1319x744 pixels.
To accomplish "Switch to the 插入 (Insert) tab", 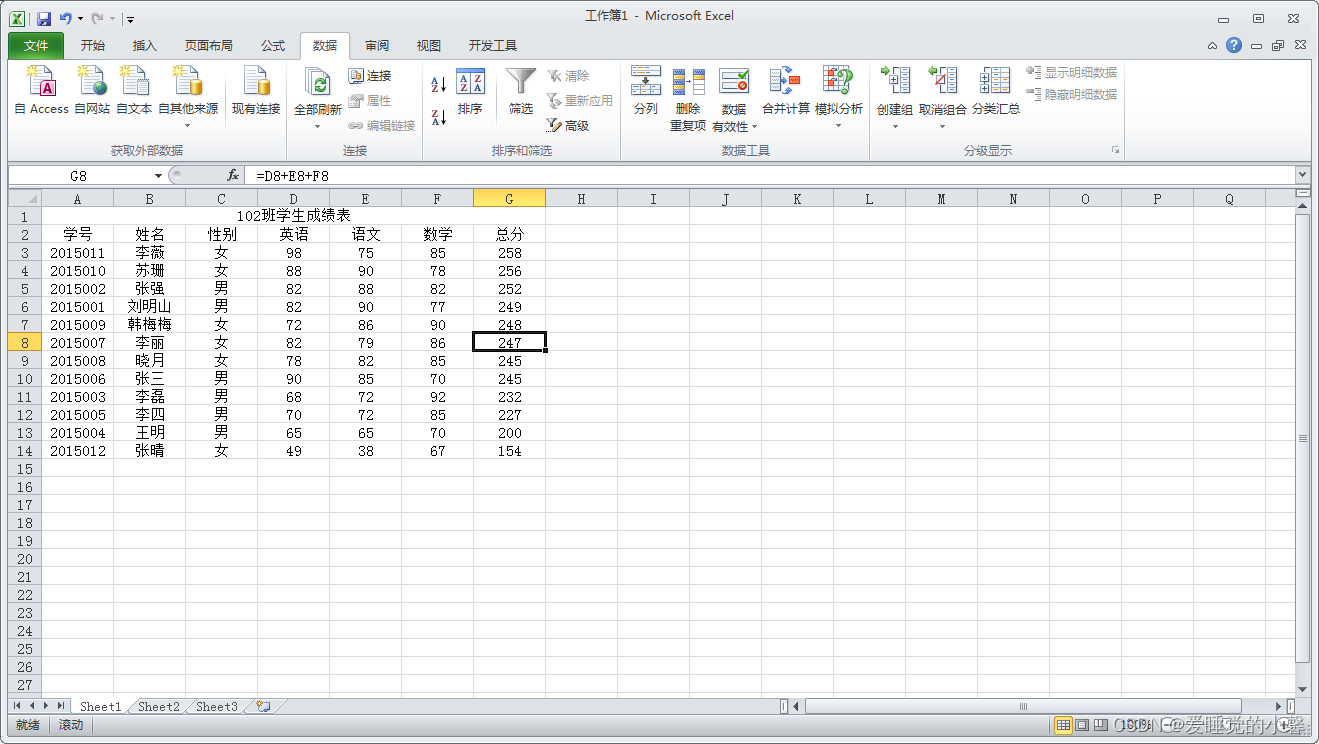I will tap(145, 45).
